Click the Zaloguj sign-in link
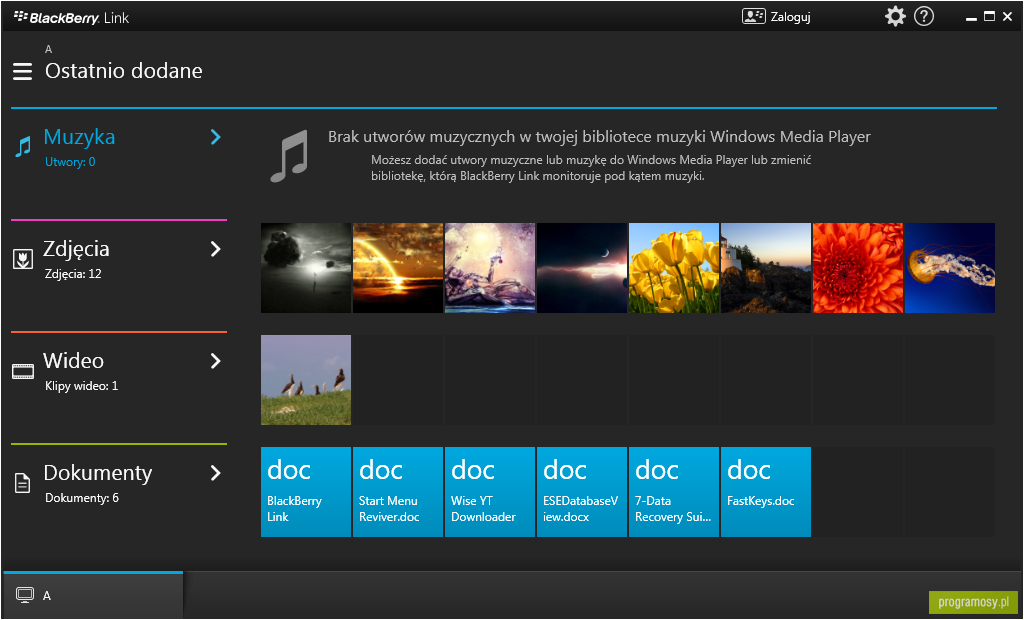Viewport: 1024px width, 620px height. point(790,17)
